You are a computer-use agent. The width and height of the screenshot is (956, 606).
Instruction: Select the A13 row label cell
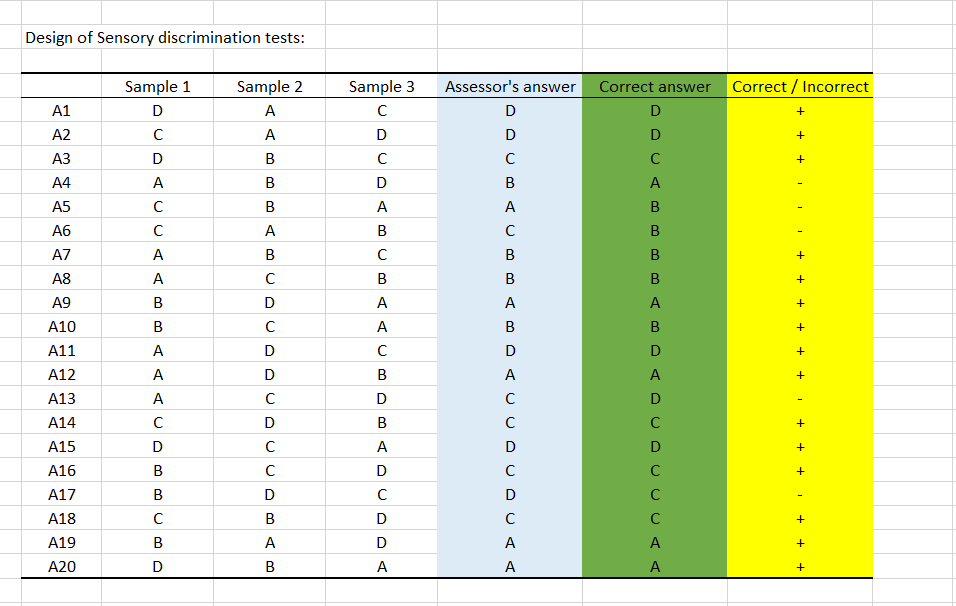(x=61, y=399)
